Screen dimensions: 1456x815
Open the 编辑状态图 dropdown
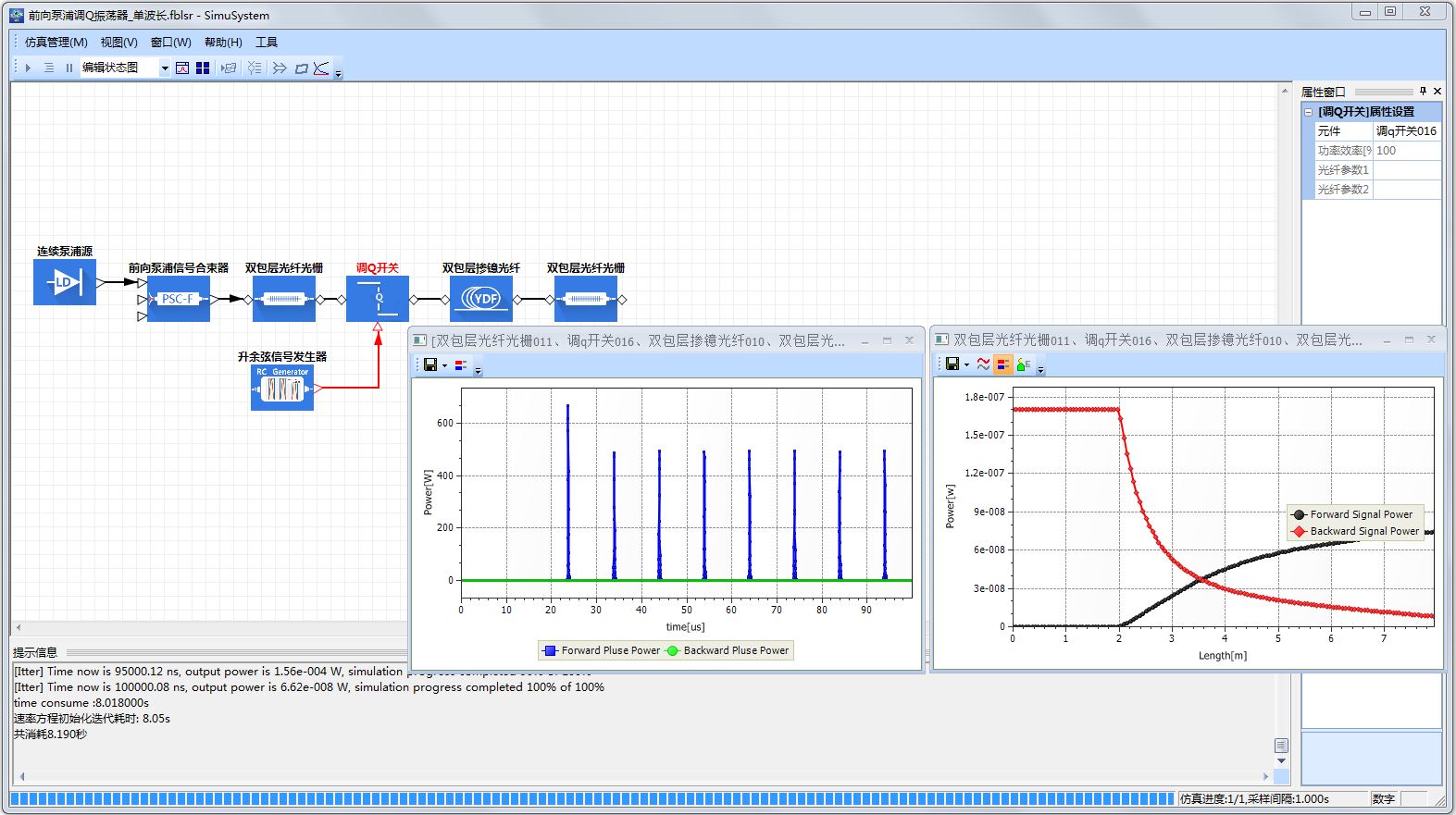click(165, 68)
